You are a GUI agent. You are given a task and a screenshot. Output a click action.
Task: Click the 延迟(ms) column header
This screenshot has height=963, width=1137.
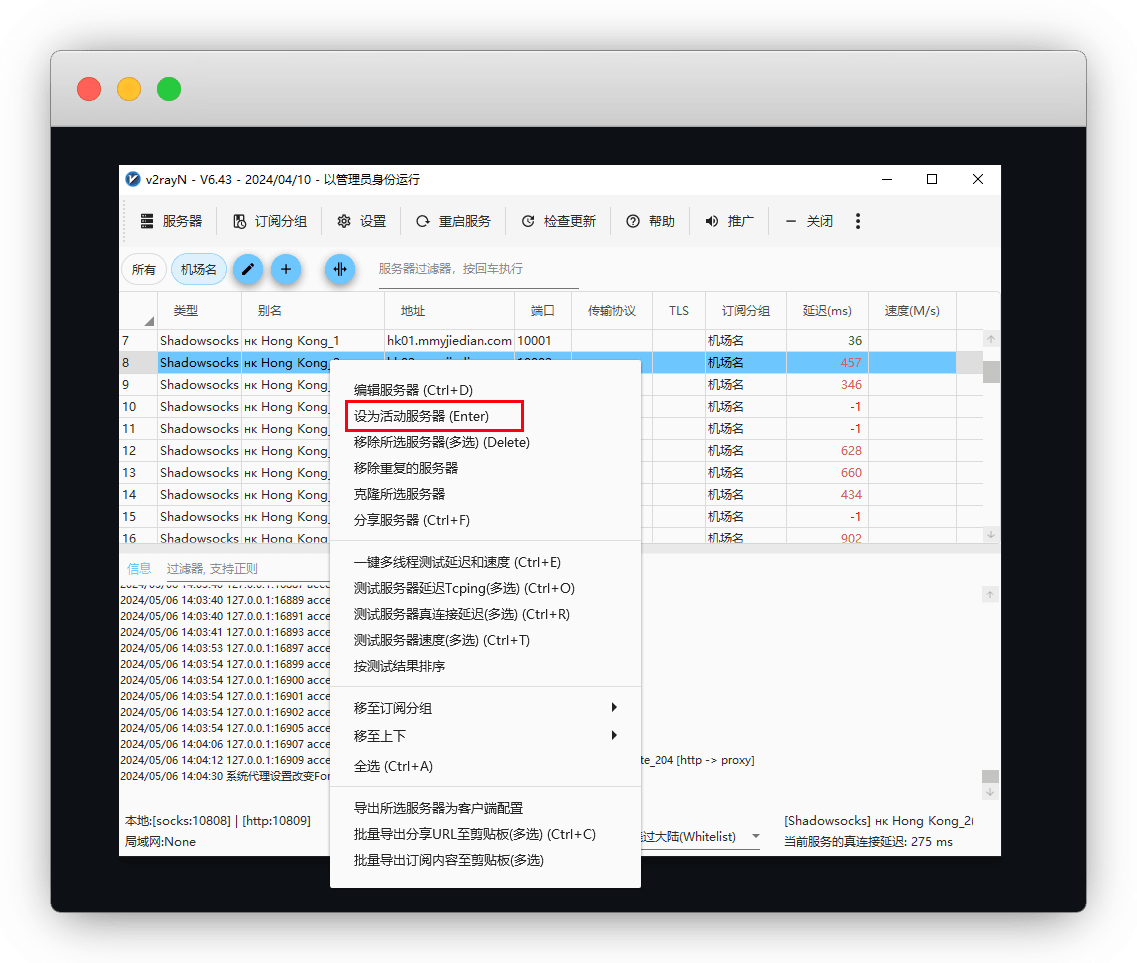[x=827, y=311]
